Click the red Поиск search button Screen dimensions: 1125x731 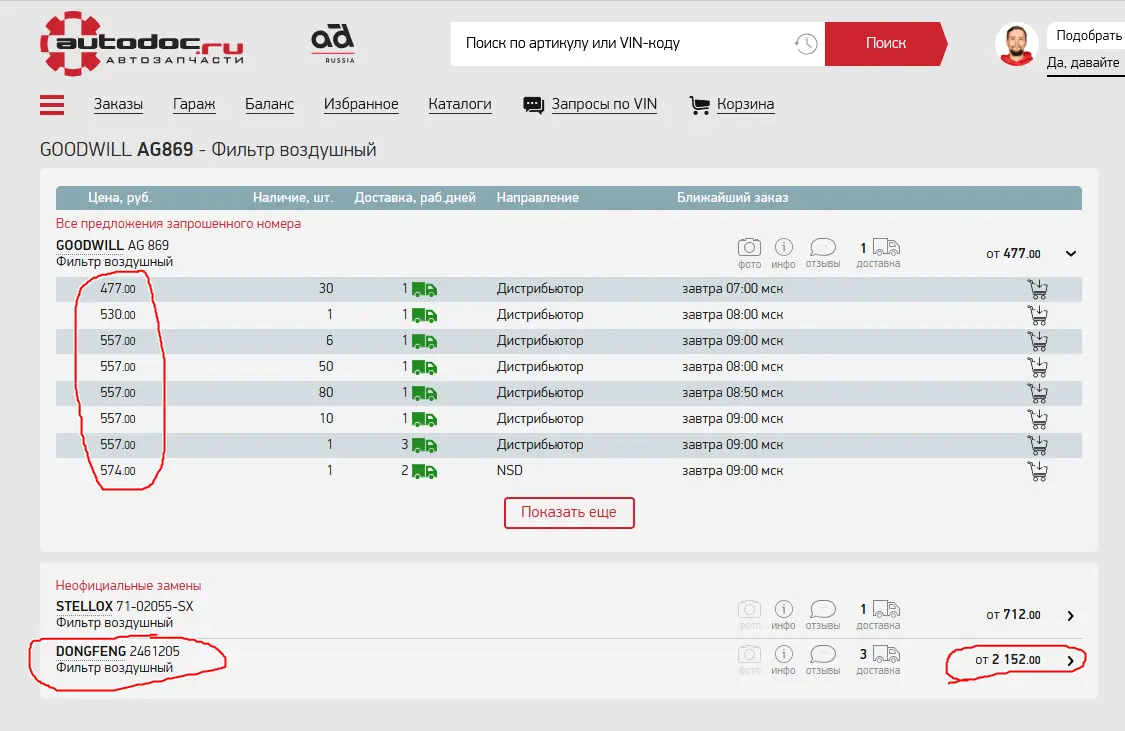[x=886, y=44]
